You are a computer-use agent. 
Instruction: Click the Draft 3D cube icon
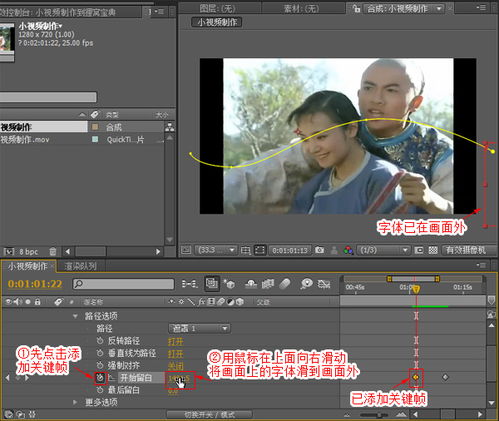click(229, 284)
